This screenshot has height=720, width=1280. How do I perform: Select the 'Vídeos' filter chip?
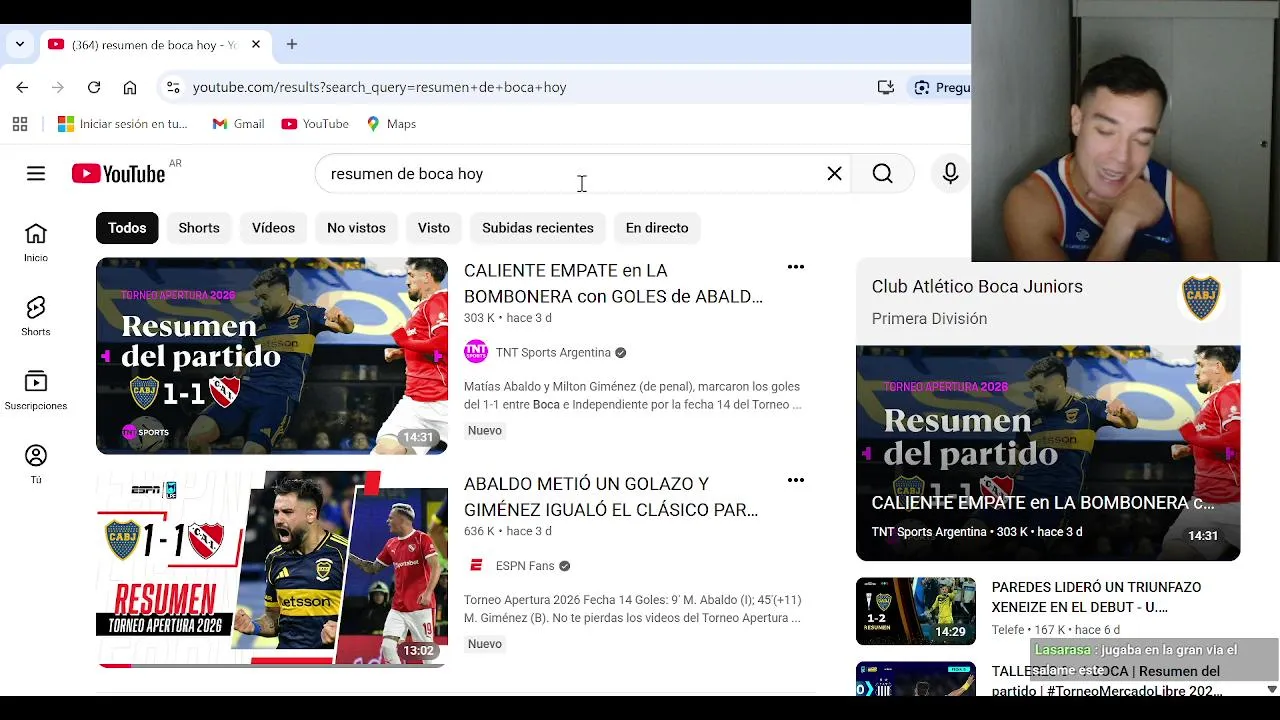(x=273, y=228)
